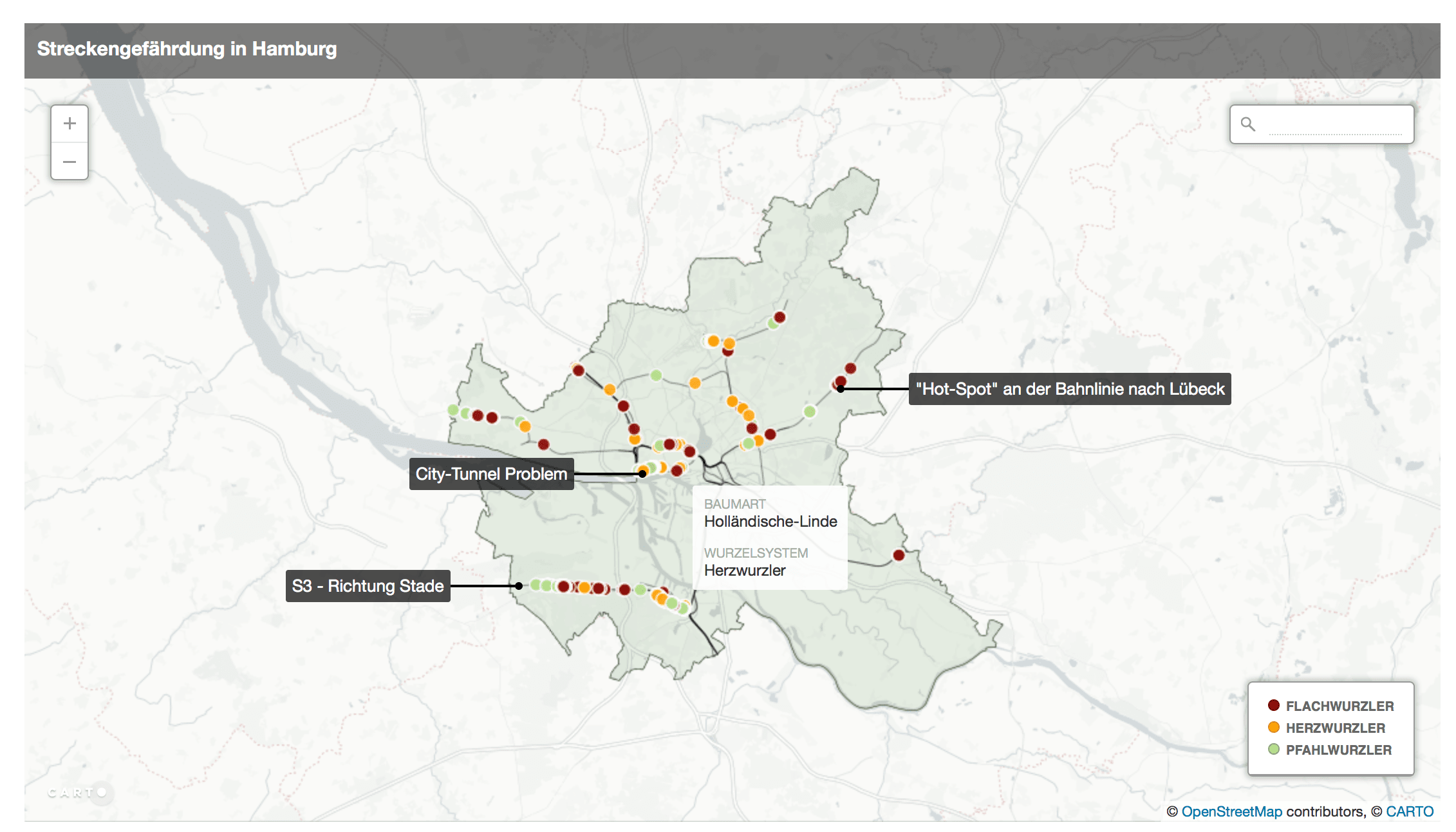
Task: Click the marker dot at City-Tunnel callout end
Action: pos(642,474)
